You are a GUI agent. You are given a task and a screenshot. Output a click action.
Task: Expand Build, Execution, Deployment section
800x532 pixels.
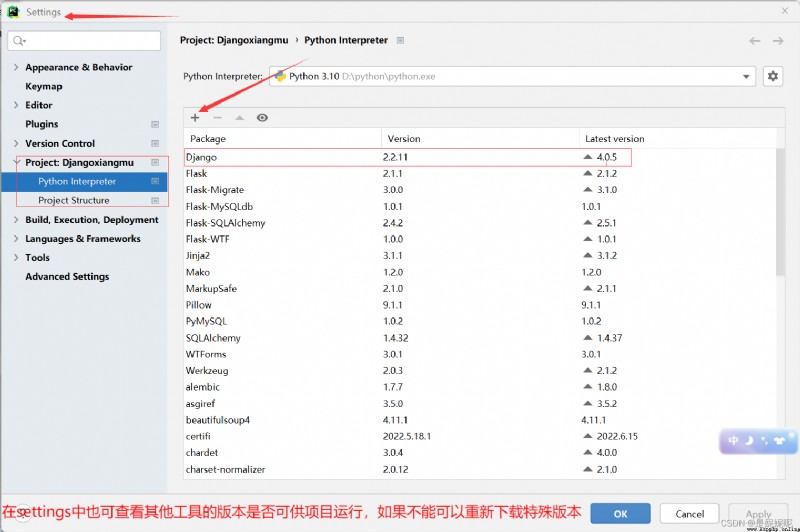point(16,220)
